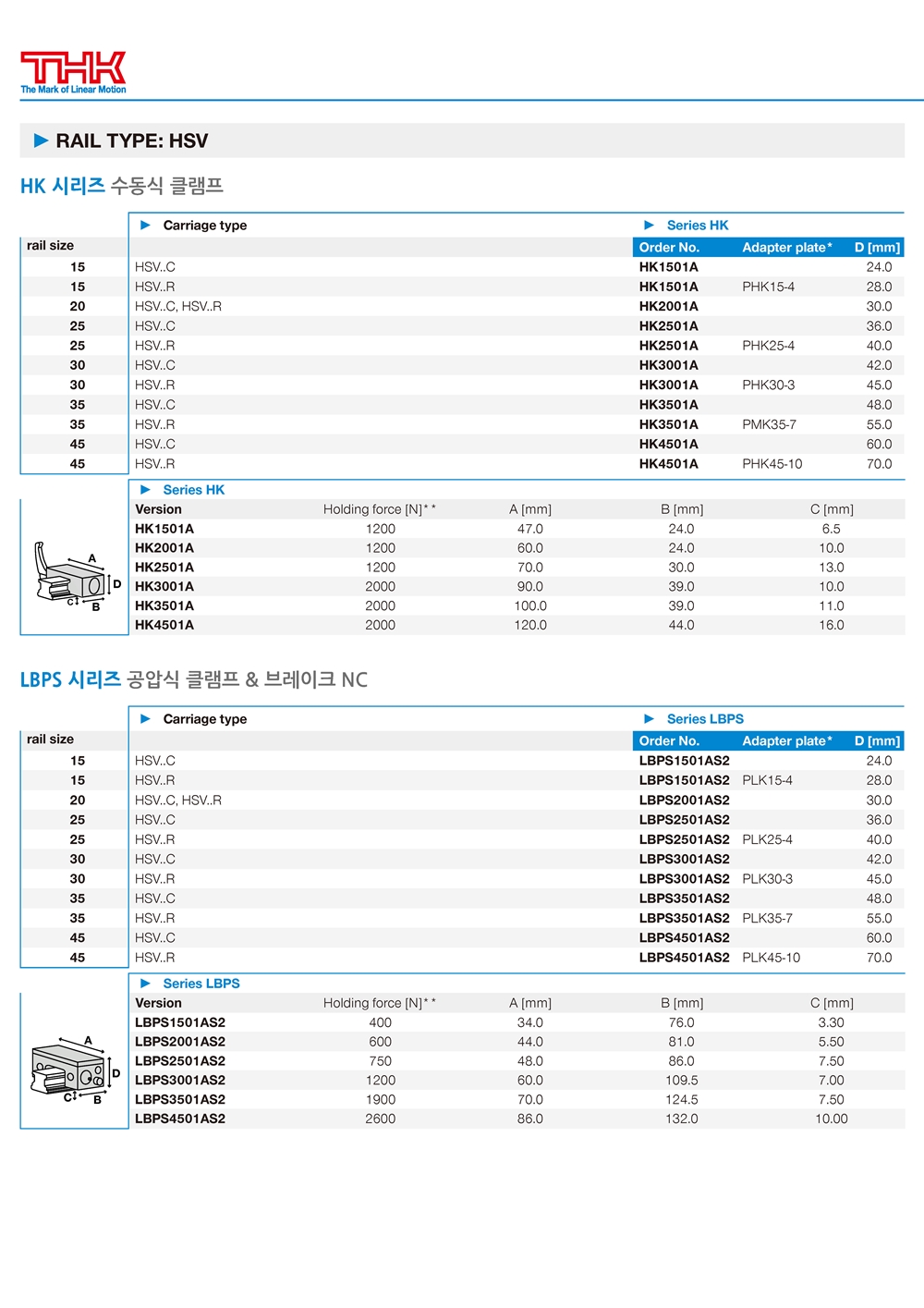This screenshot has width=924, height=1308.
Task: Click the adapter plate PLK30-3
Action: tap(767, 879)
